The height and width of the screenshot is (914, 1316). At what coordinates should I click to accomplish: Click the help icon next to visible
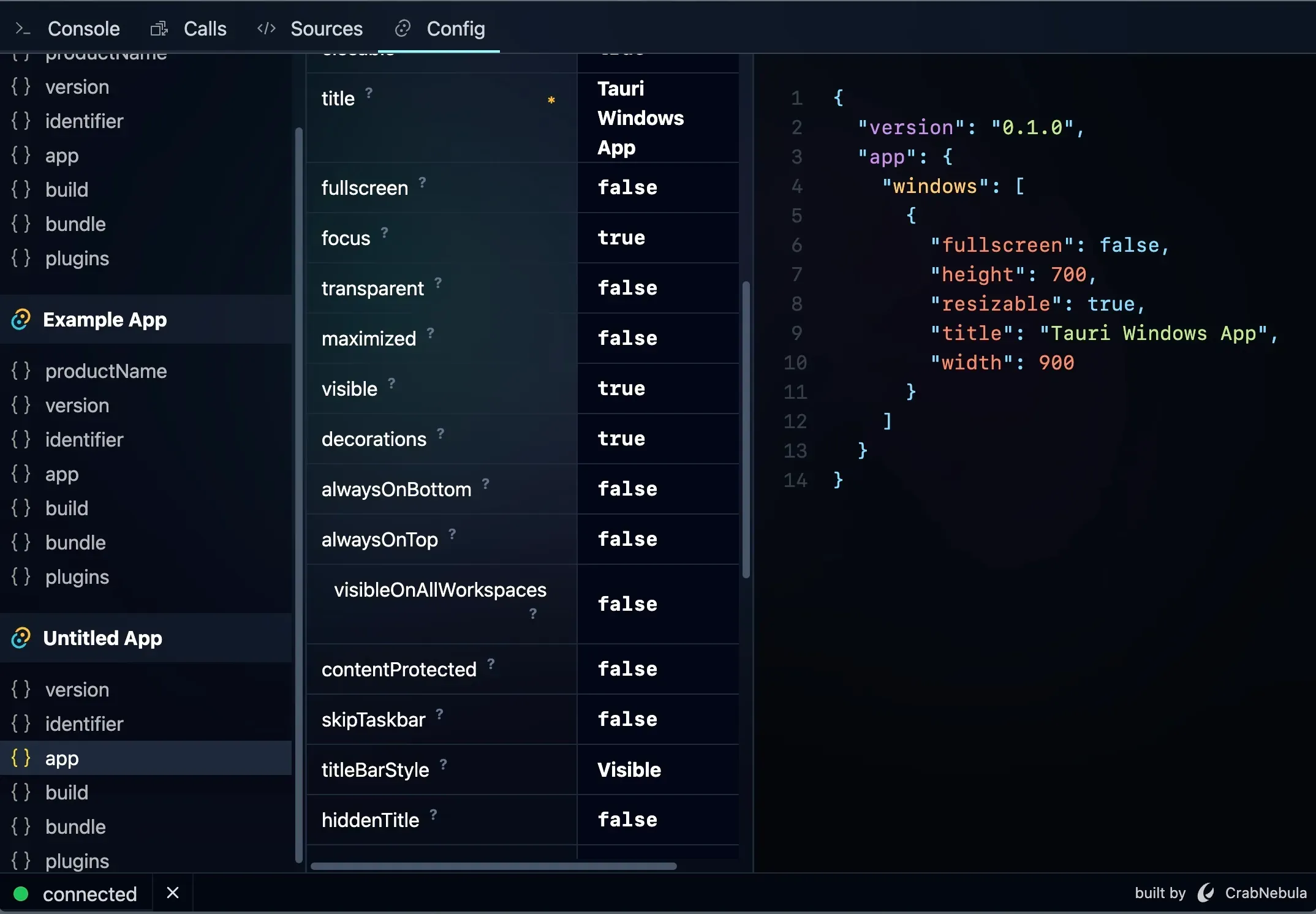[391, 383]
